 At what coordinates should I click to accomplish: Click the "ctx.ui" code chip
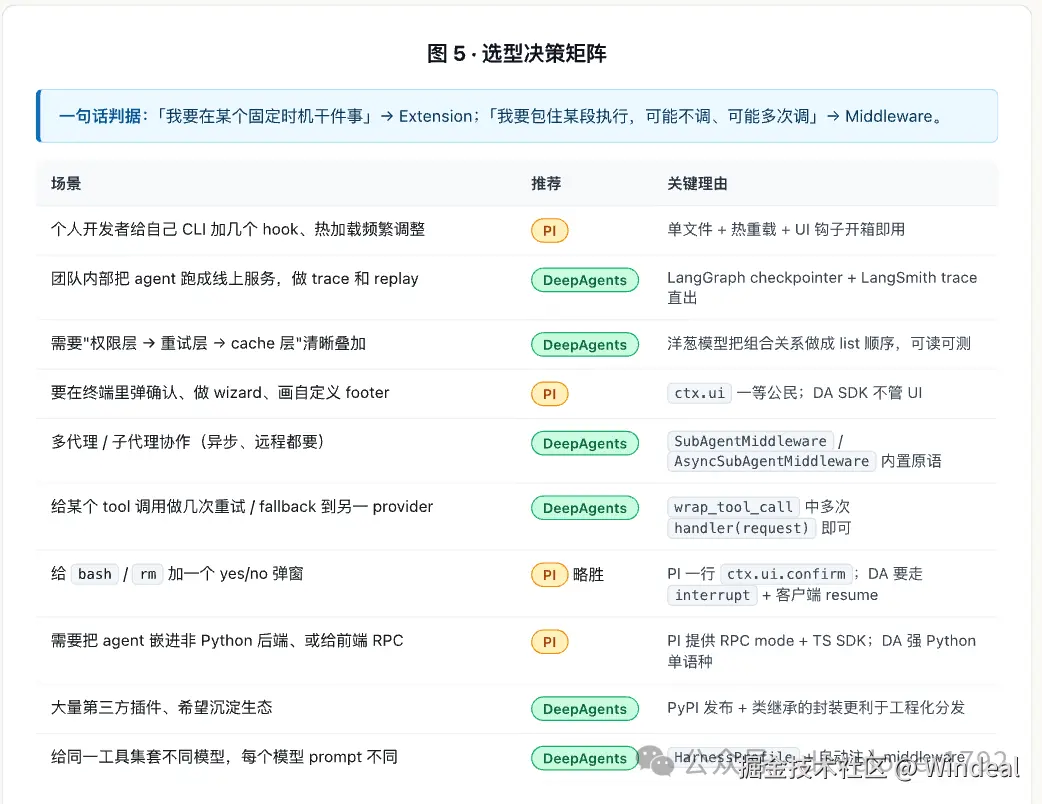click(x=699, y=393)
